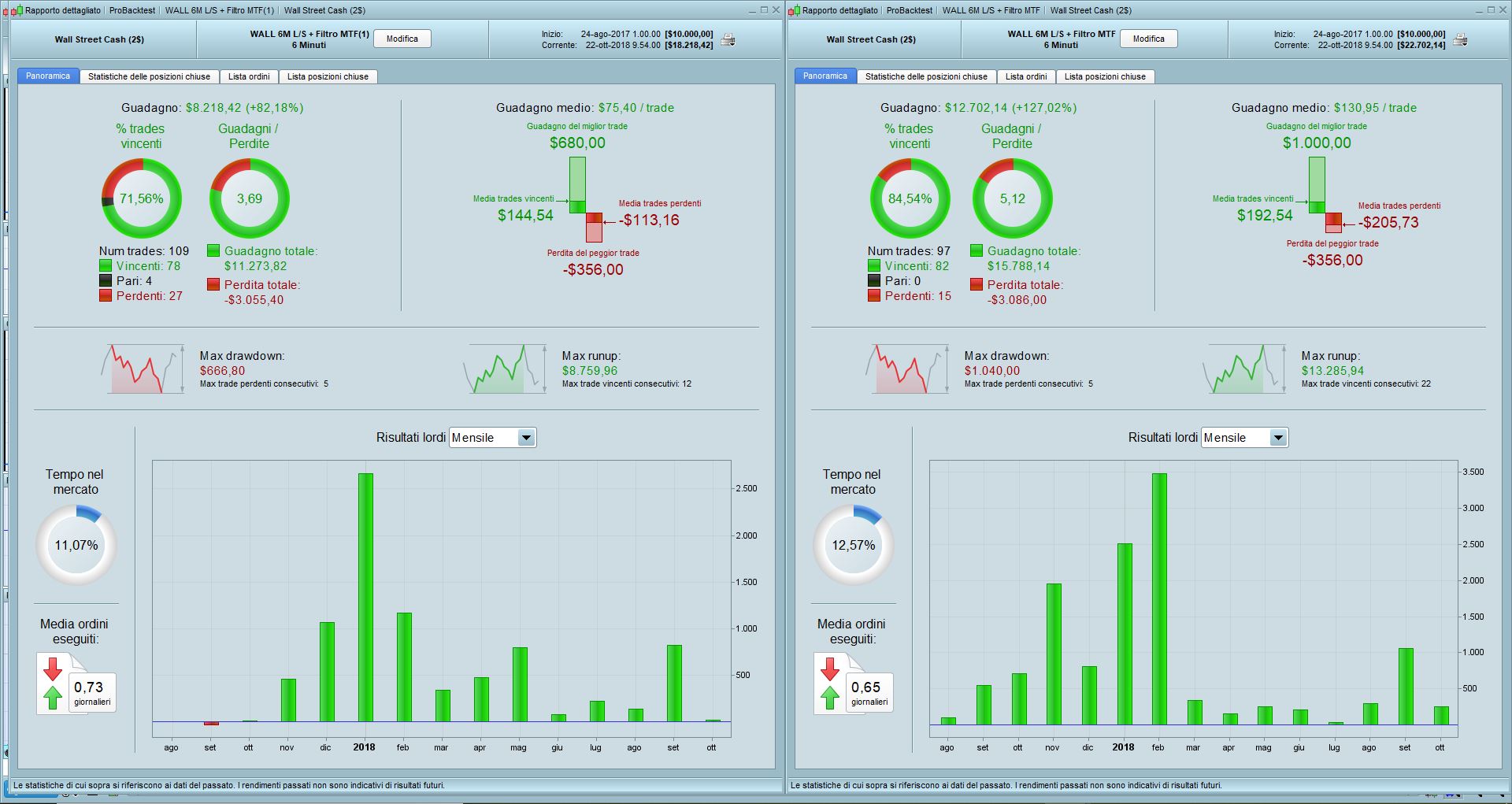This screenshot has width=1512, height=804.
Task: Click '$666,80' max drawdown value
Action: tap(222, 371)
